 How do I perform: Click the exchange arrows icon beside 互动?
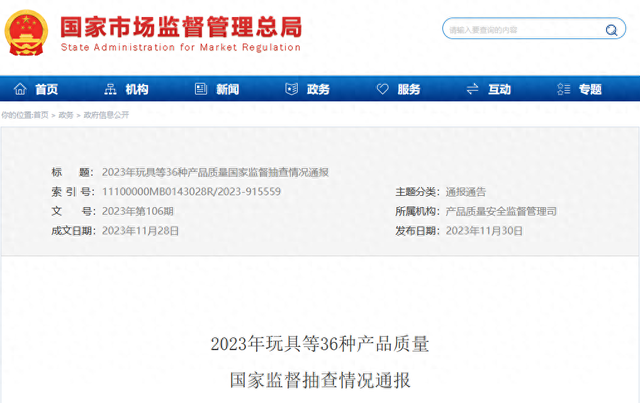[x=472, y=89]
